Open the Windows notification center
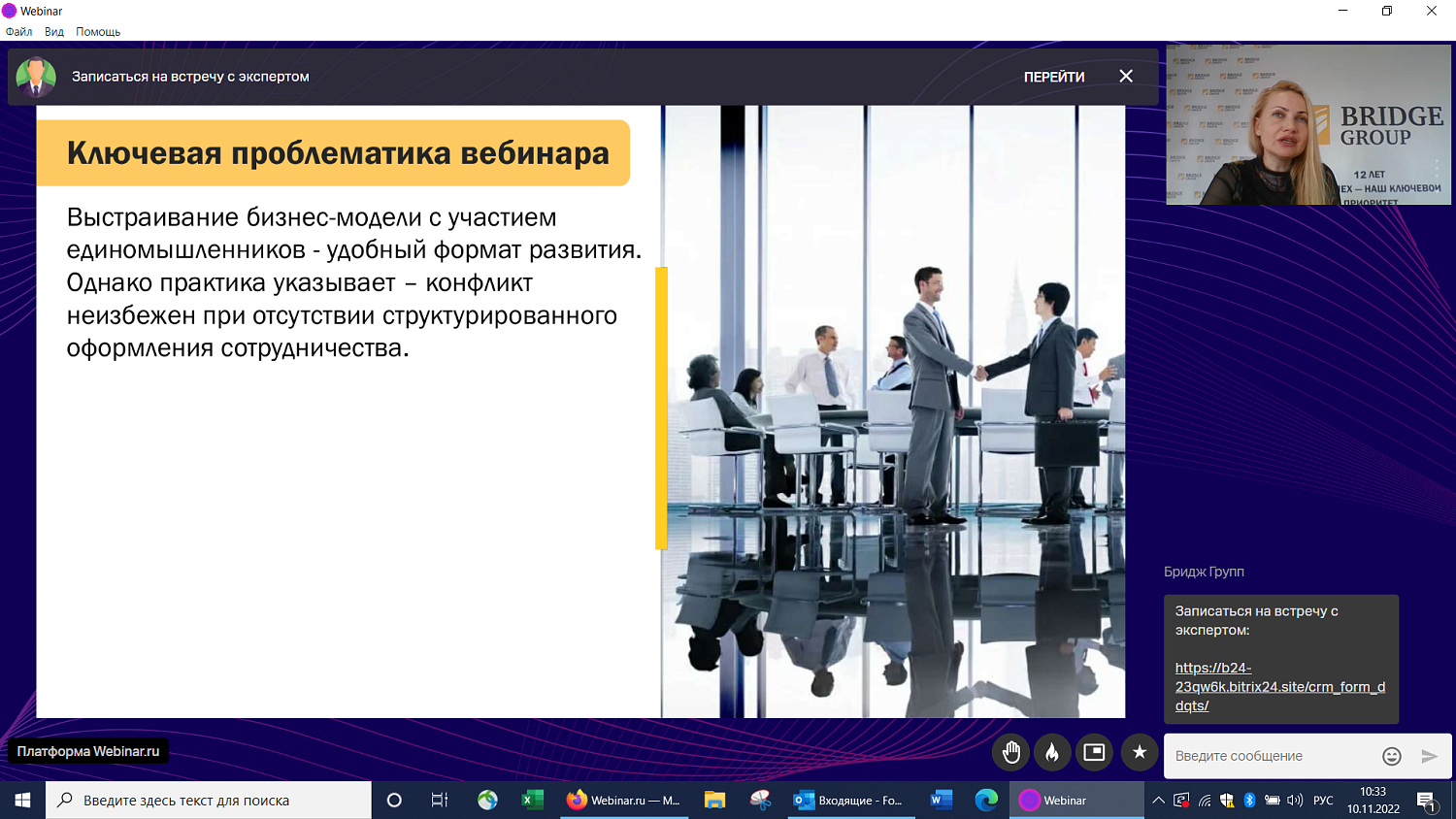Viewport: 1456px width, 819px height. tap(1426, 801)
